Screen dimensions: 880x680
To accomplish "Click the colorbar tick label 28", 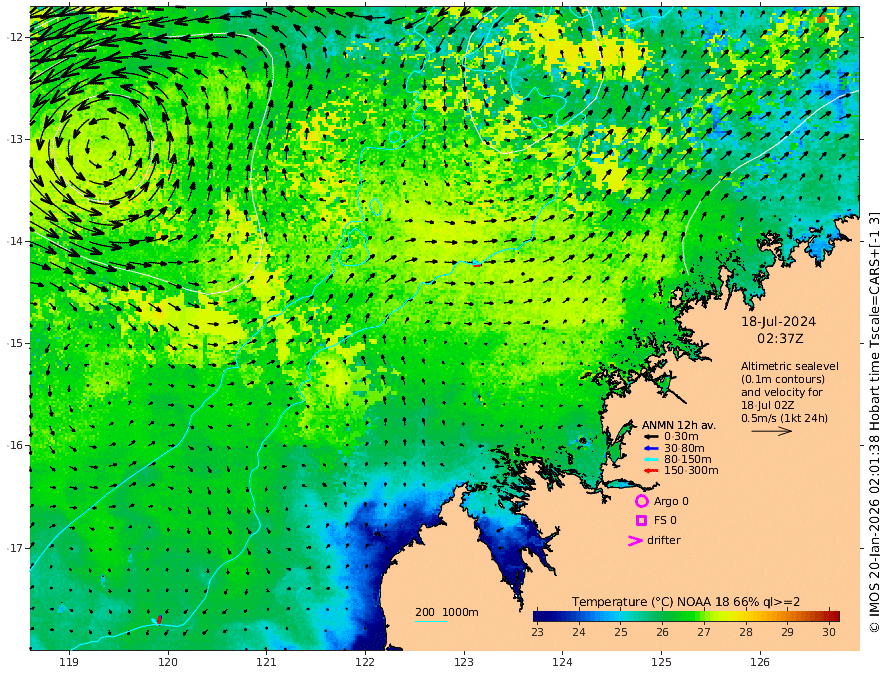I will click(745, 632).
